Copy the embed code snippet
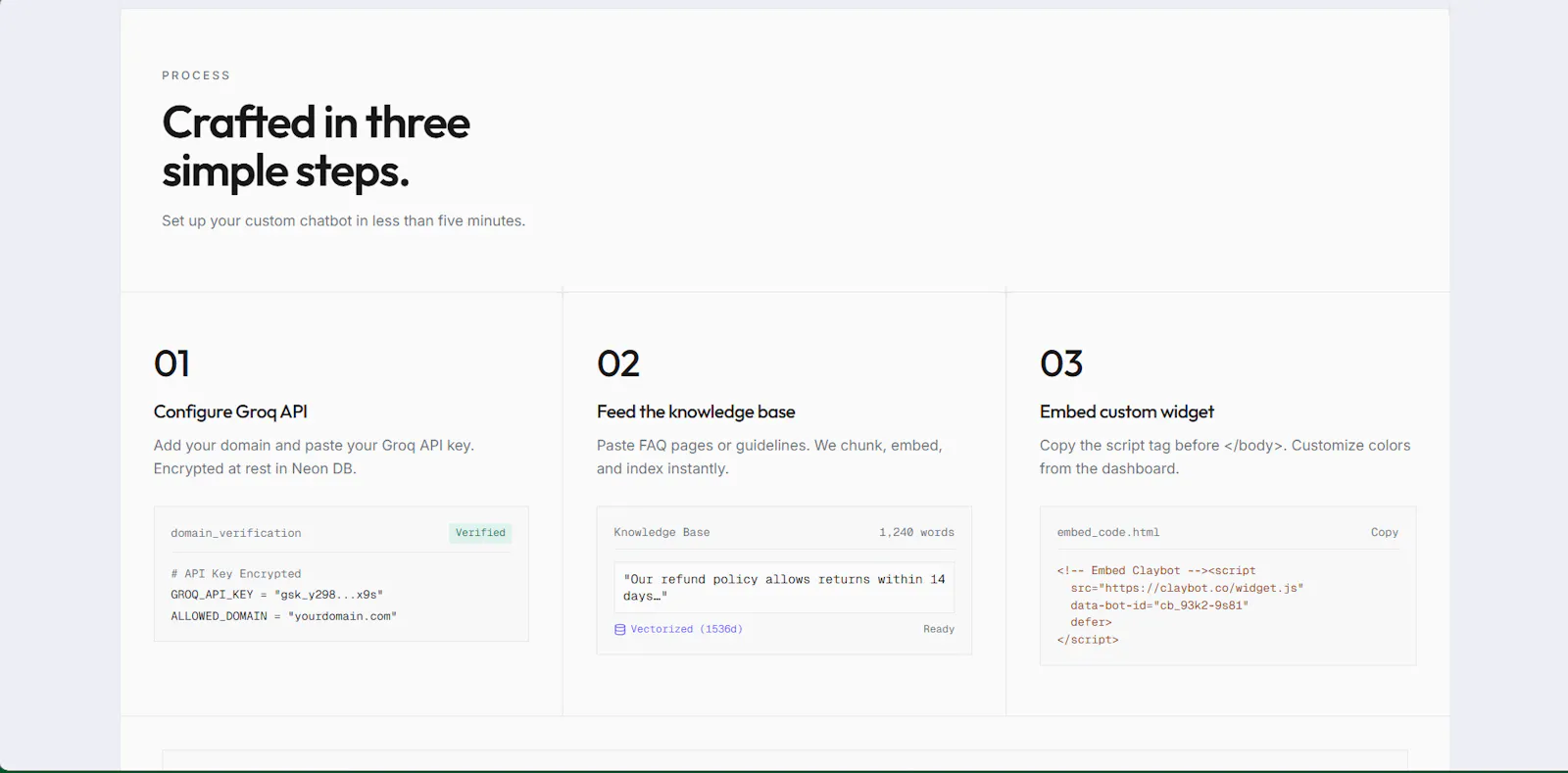Image resolution: width=1568 pixels, height=773 pixels. 1384,533
